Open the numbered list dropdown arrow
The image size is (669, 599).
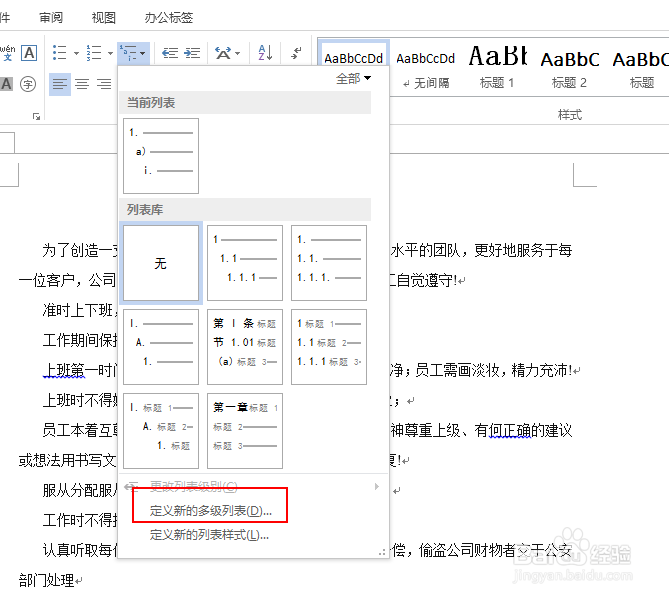111,53
